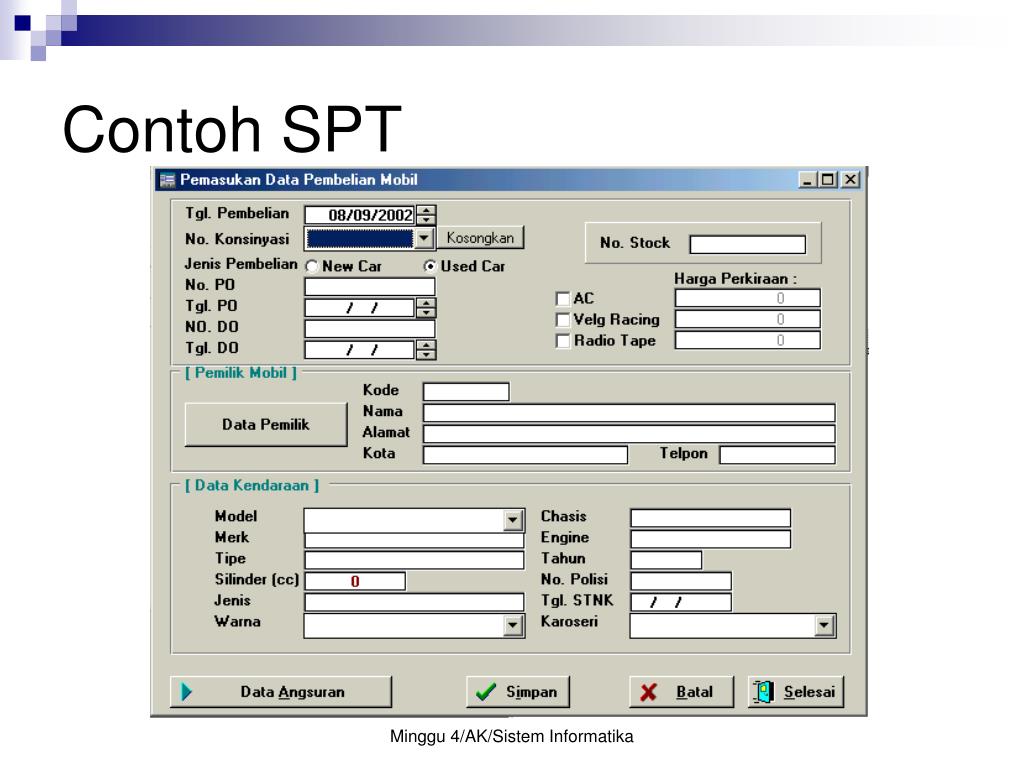Click the 'Jenis Pembelian' label
The image size is (1024, 768).
(x=241, y=264)
